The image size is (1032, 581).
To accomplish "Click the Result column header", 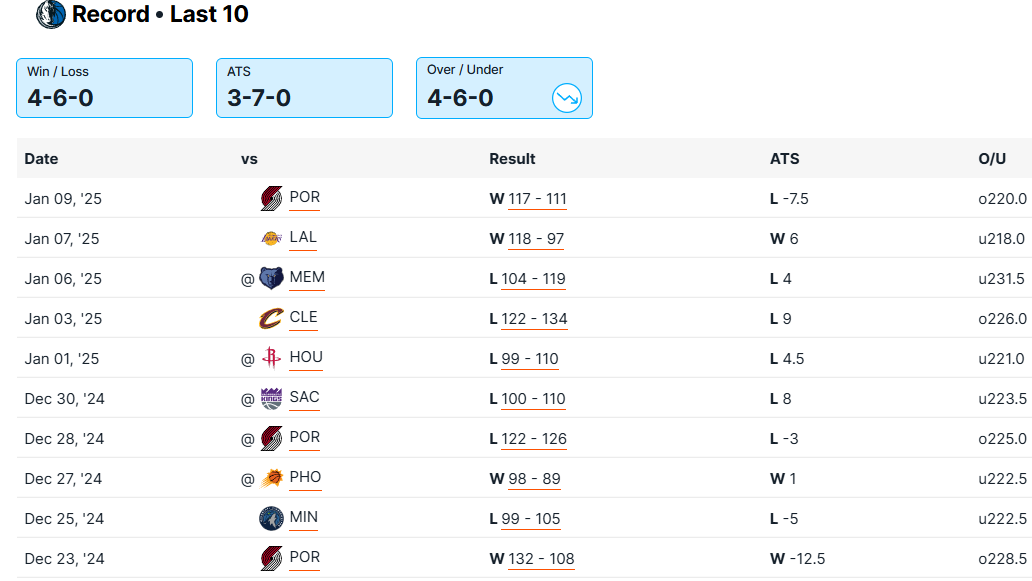I will pos(512,159).
